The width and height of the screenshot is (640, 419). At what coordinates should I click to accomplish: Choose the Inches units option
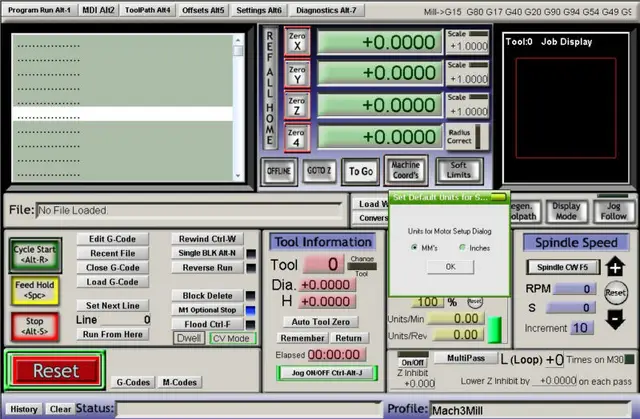click(462, 246)
